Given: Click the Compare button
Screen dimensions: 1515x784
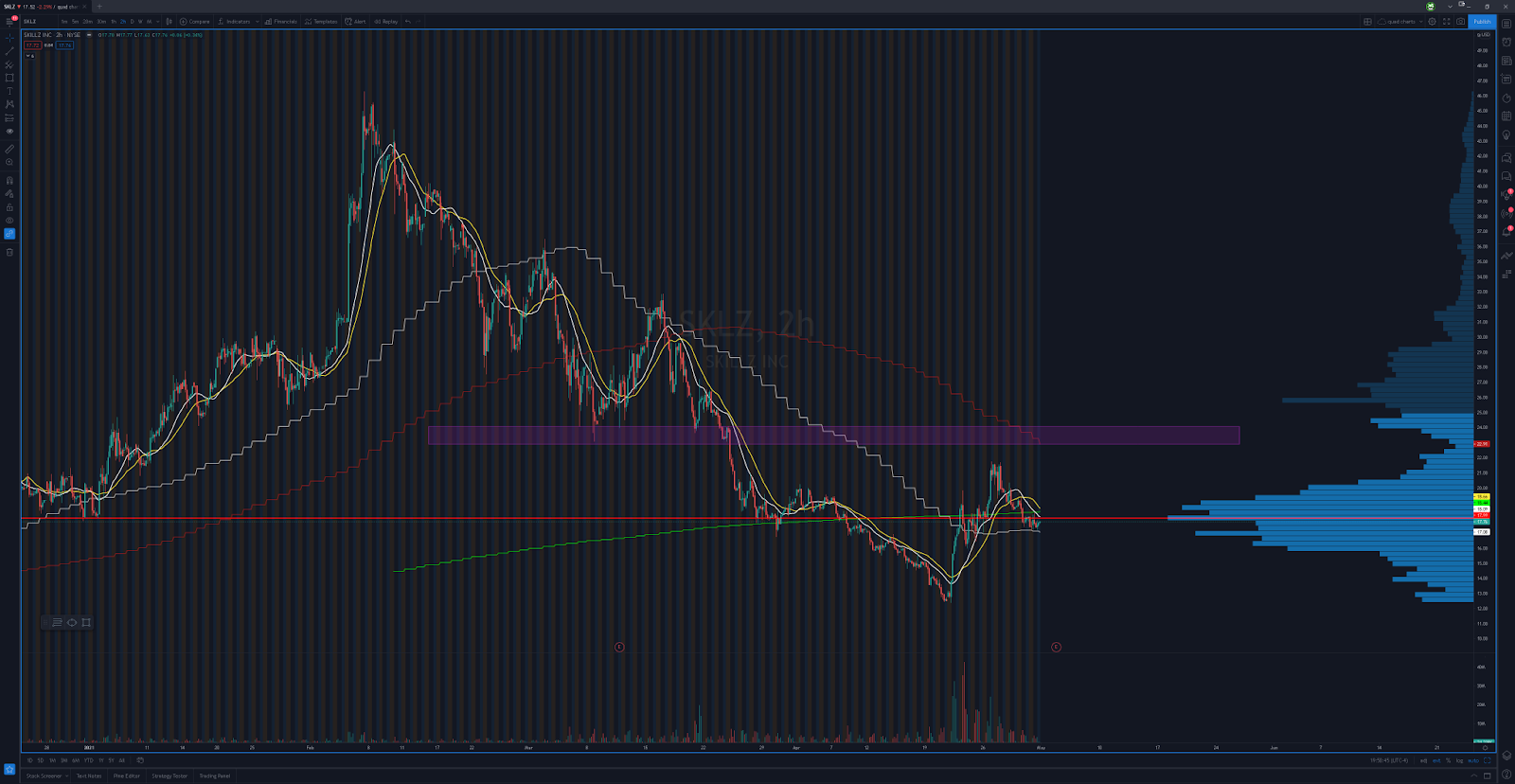Looking at the screenshot, I should pos(194,22).
